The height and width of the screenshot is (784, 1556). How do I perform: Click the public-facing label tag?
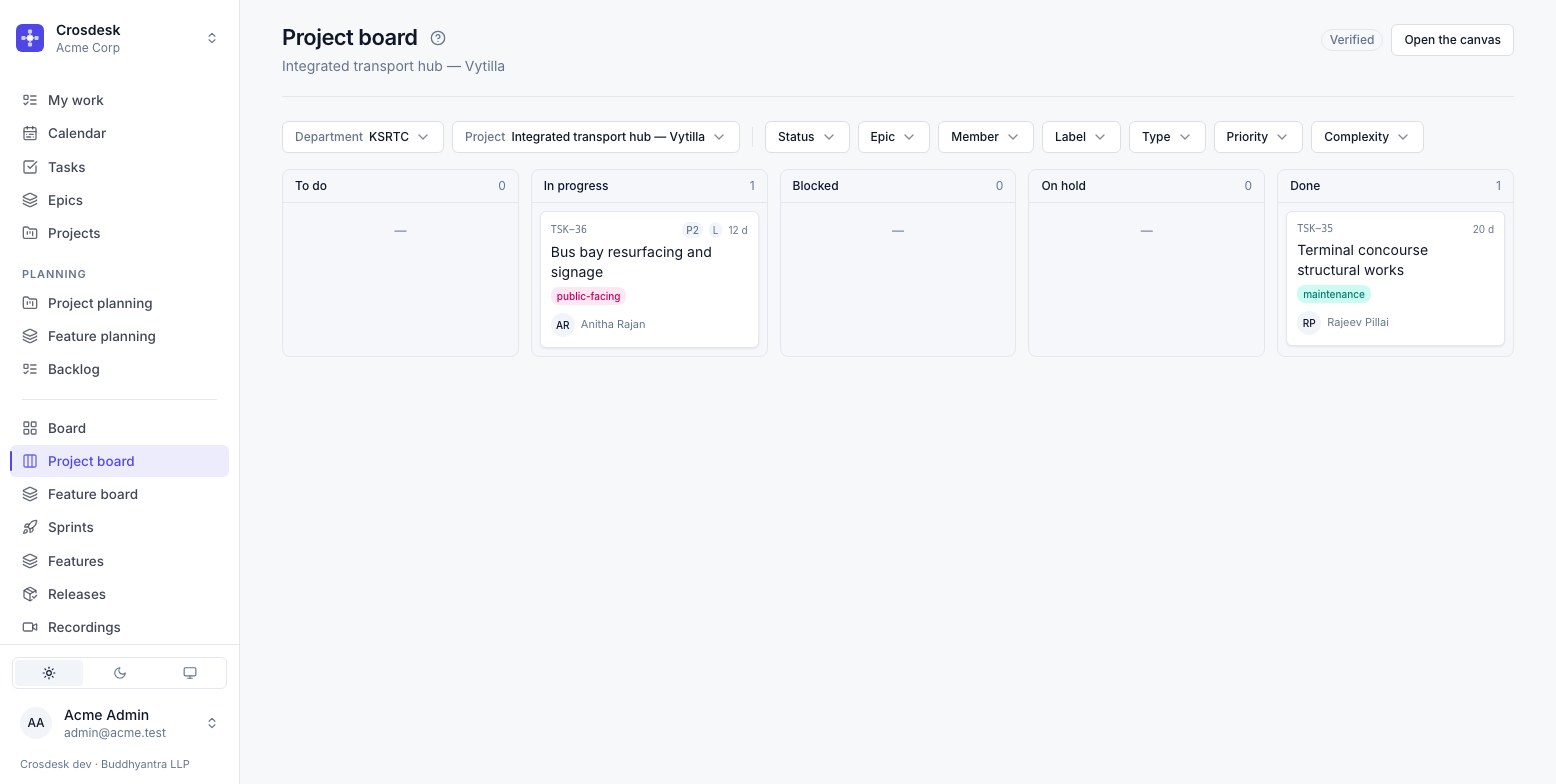tap(588, 296)
